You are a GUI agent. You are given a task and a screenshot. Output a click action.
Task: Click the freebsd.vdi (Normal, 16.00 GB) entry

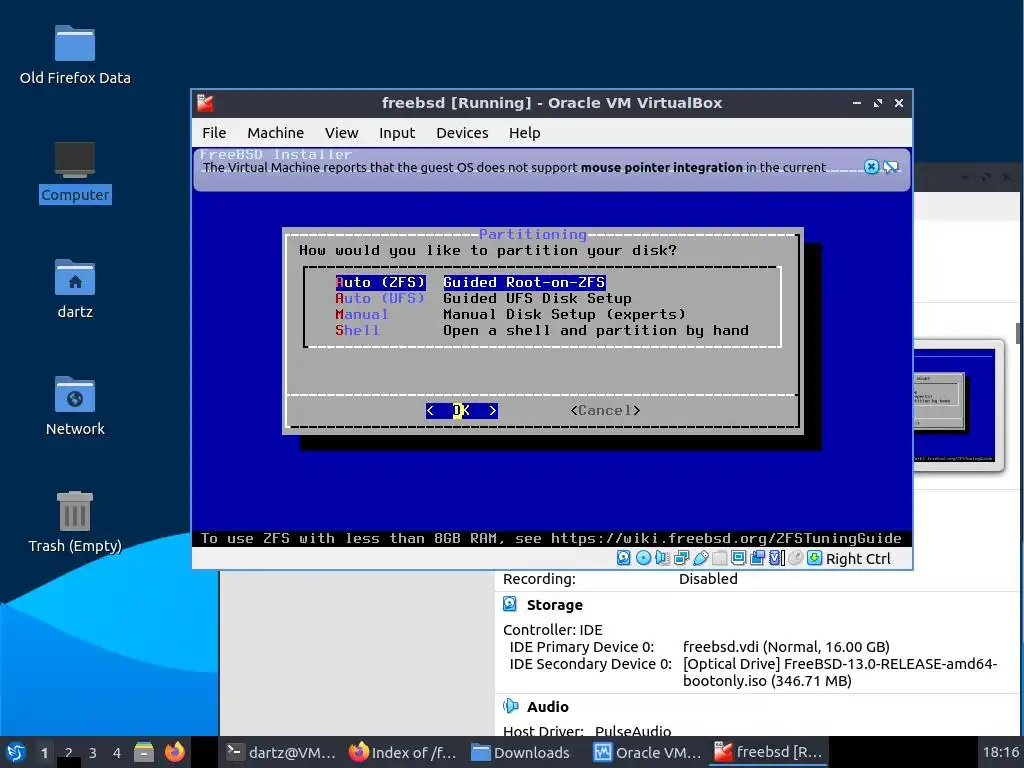[786, 647]
